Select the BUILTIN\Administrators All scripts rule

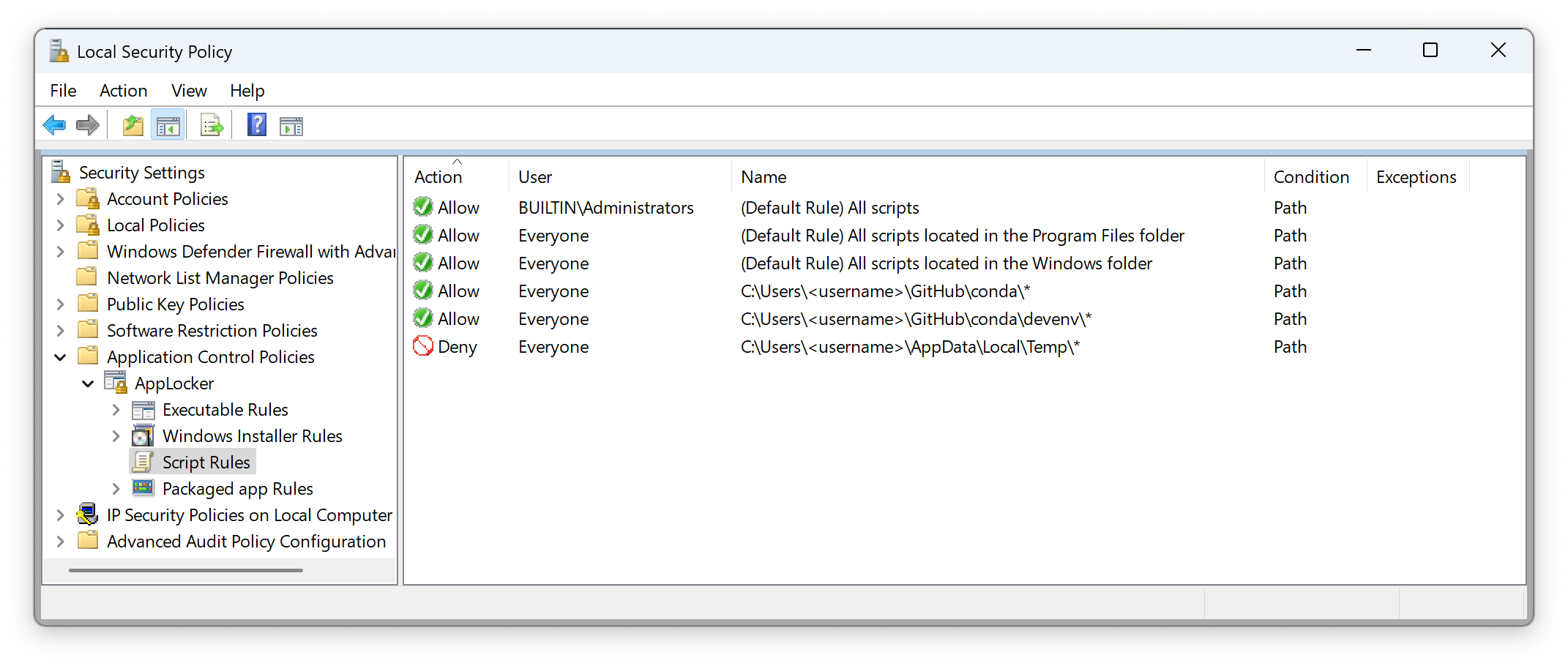829,208
